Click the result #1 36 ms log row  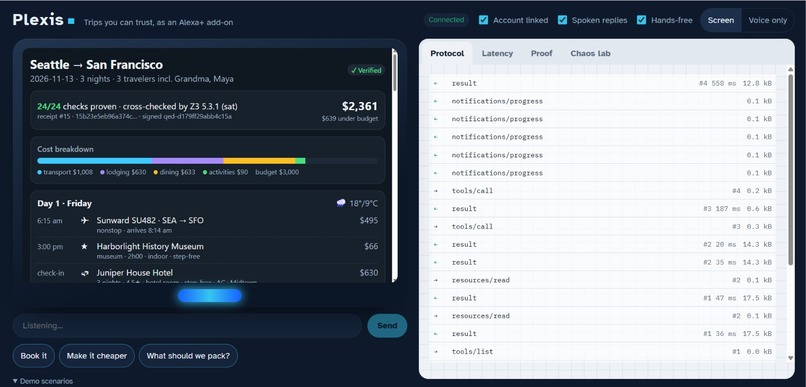click(602, 334)
